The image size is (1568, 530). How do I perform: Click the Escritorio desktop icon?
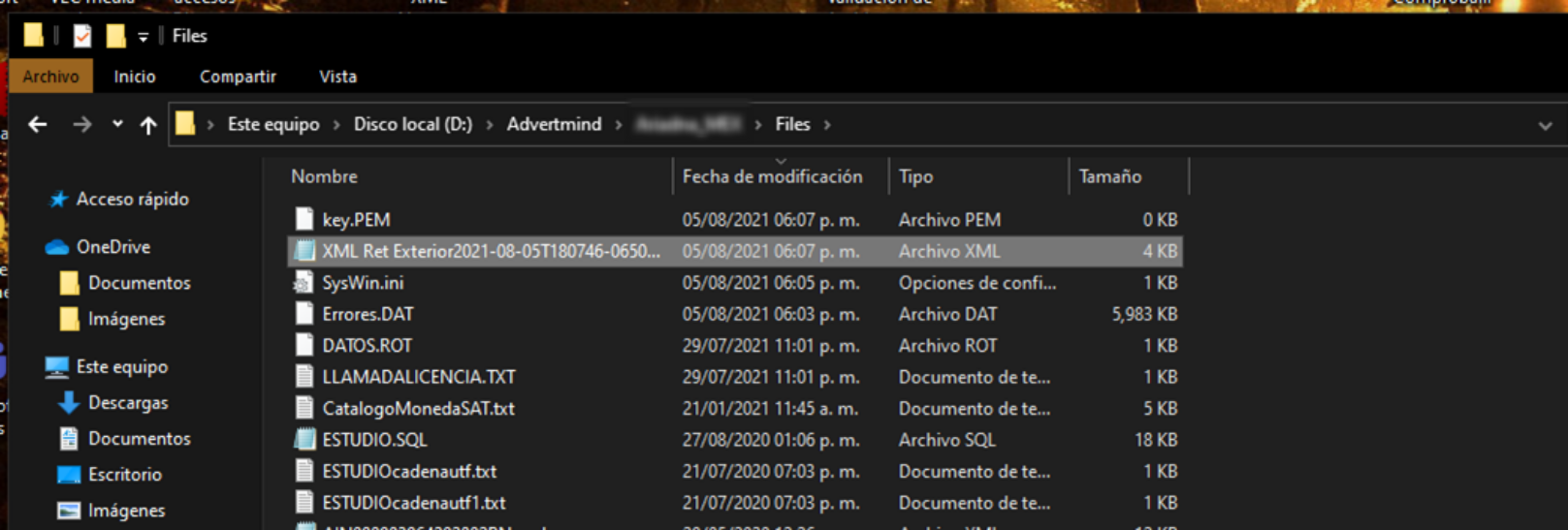(x=69, y=475)
